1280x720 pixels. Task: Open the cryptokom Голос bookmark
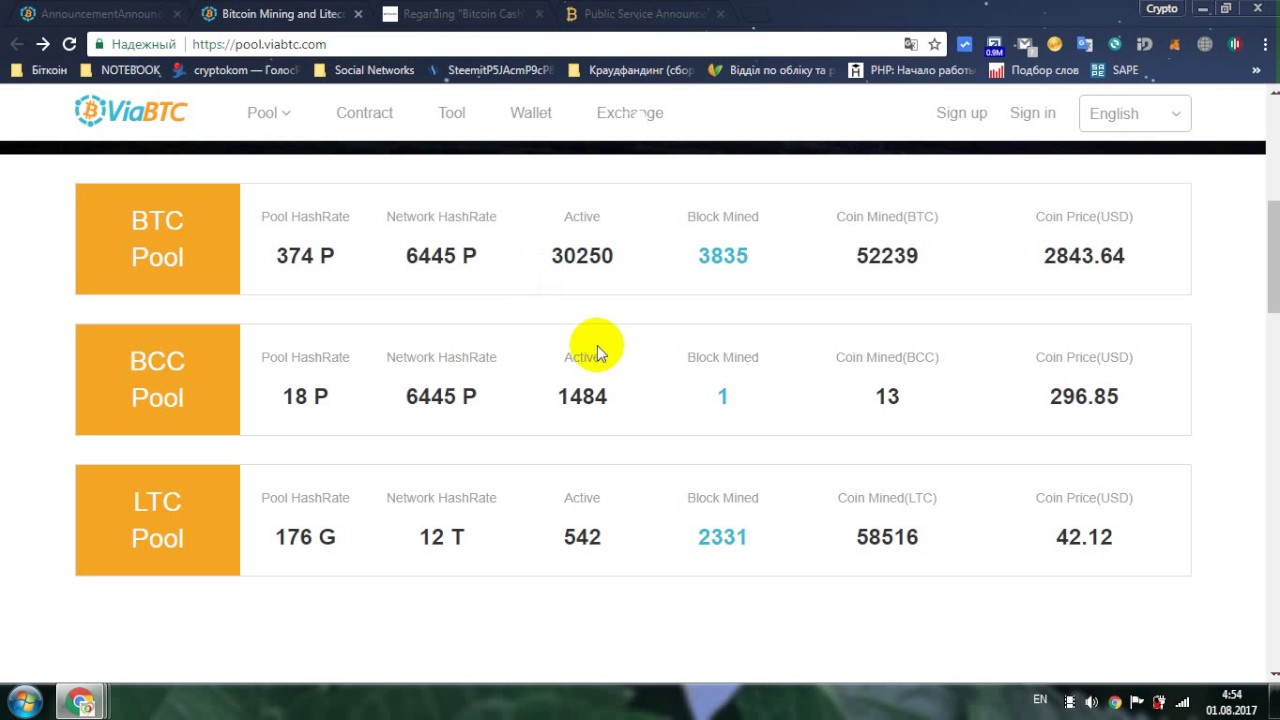click(x=235, y=70)
